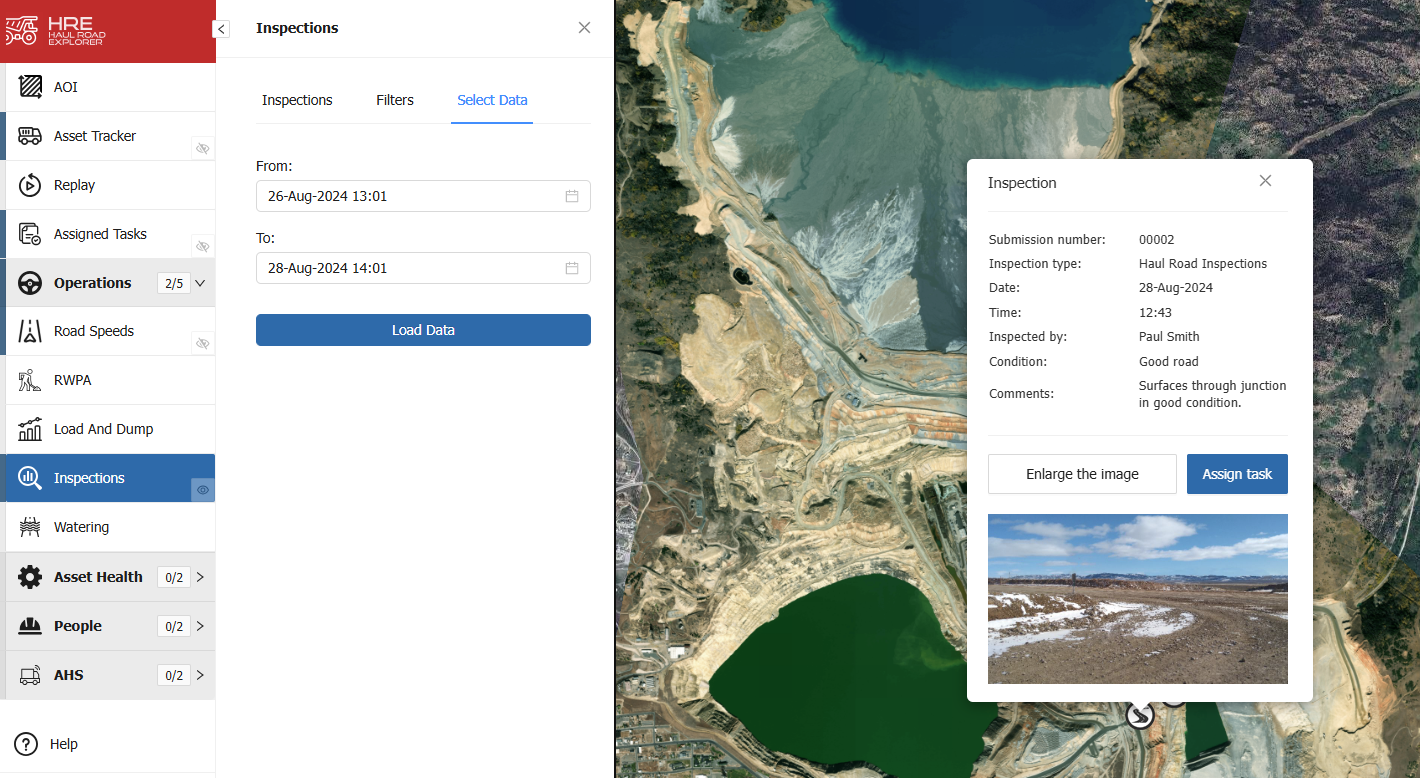Click the Operations 2/5 count badge
Viewport: 1420px width, 778px height.
173,283
